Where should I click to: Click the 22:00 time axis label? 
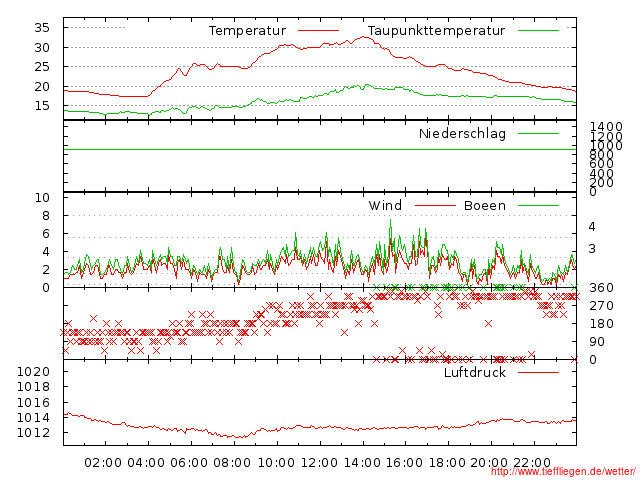tap(532, 463)
